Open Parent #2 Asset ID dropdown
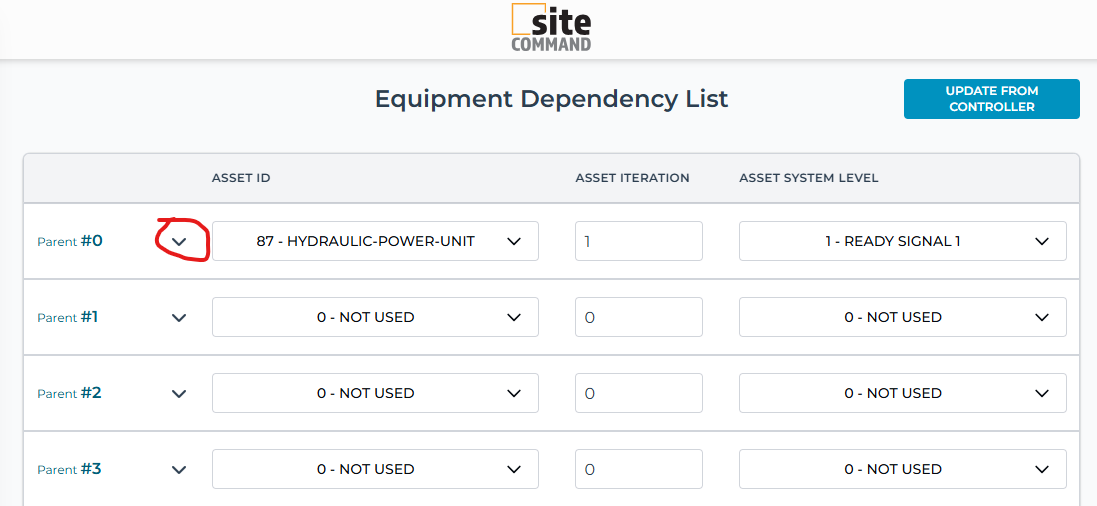 375,393
